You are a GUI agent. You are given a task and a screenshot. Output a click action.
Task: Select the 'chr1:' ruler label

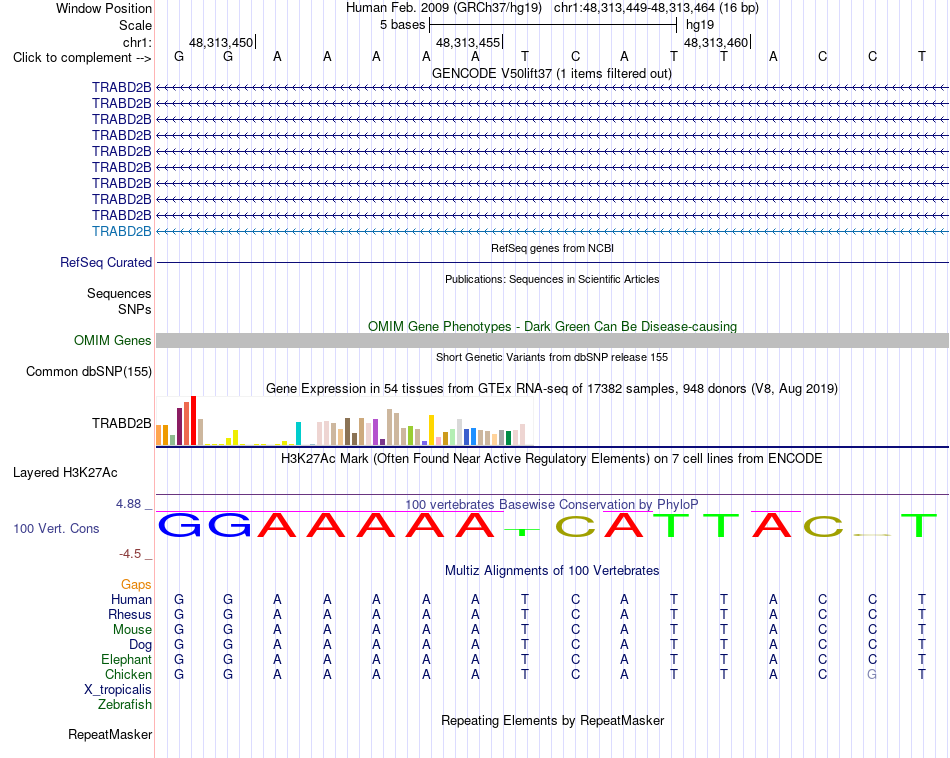click(x=137, y=42)
